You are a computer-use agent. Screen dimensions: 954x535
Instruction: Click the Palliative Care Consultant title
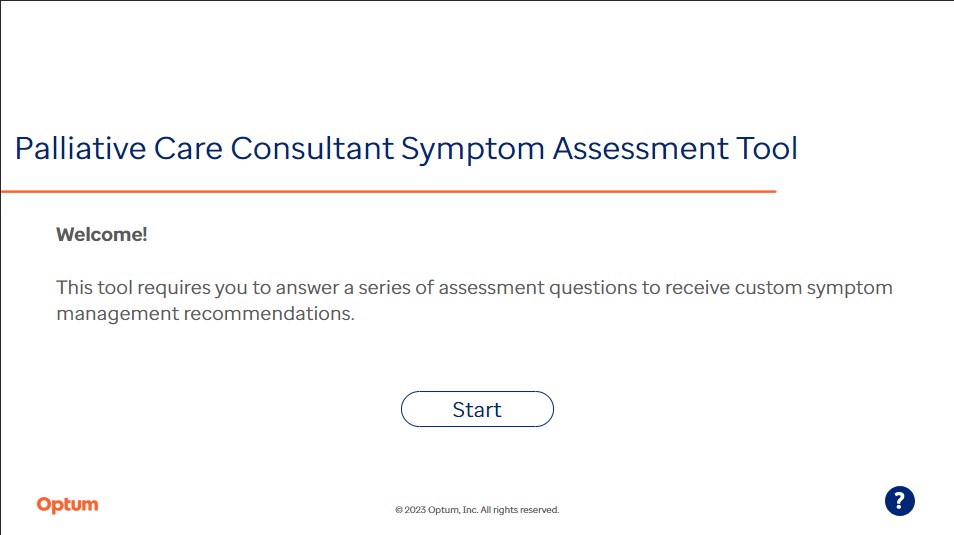point(406,149)
